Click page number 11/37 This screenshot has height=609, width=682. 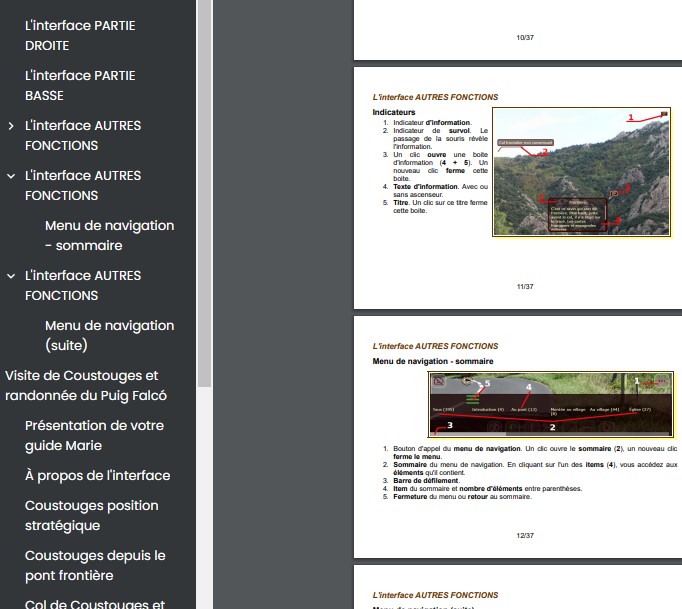pyautogui.click(x=525, y=287)
